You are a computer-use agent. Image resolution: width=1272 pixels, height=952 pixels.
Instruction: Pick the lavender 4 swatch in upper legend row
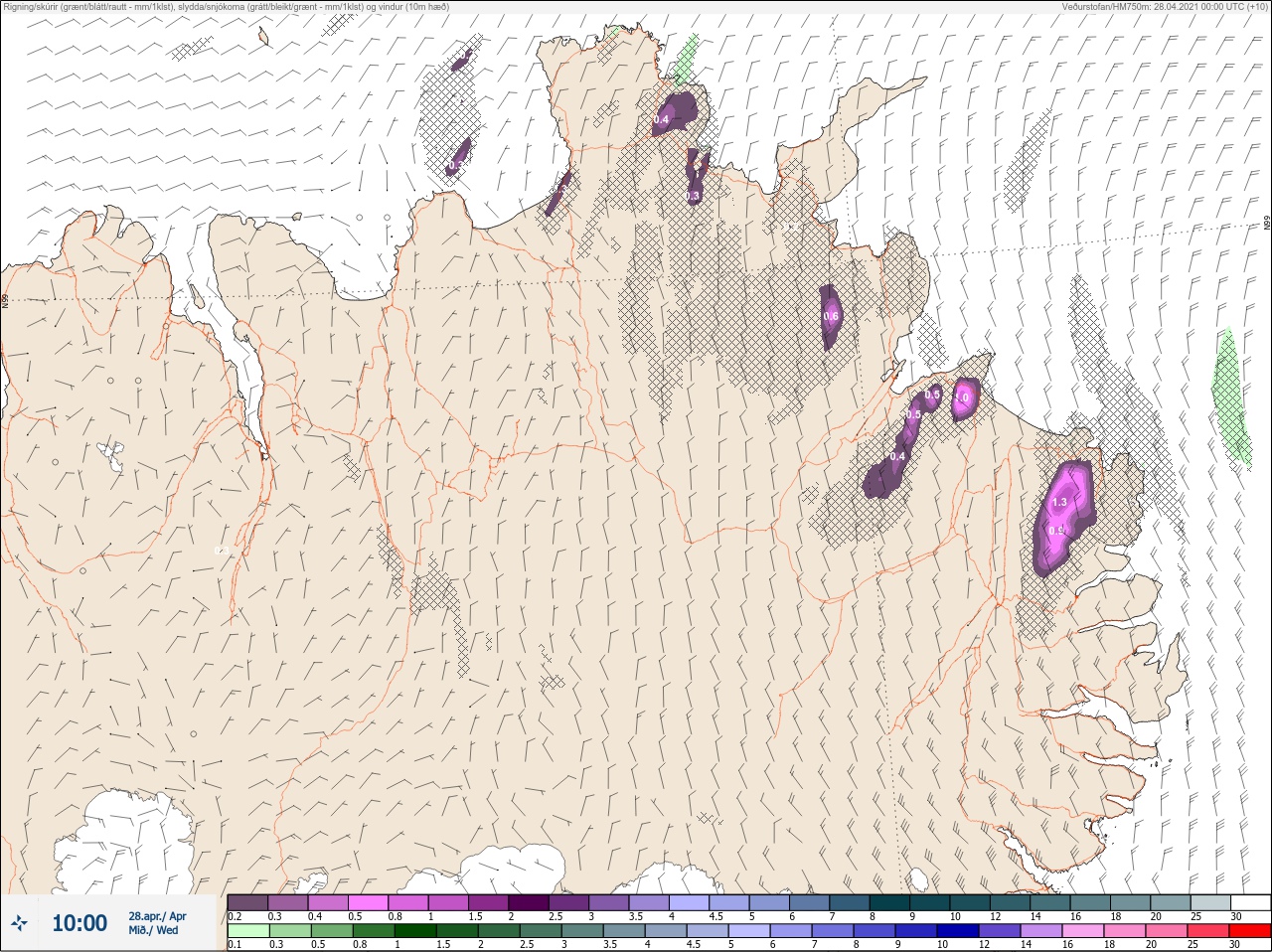coord(691,902)
